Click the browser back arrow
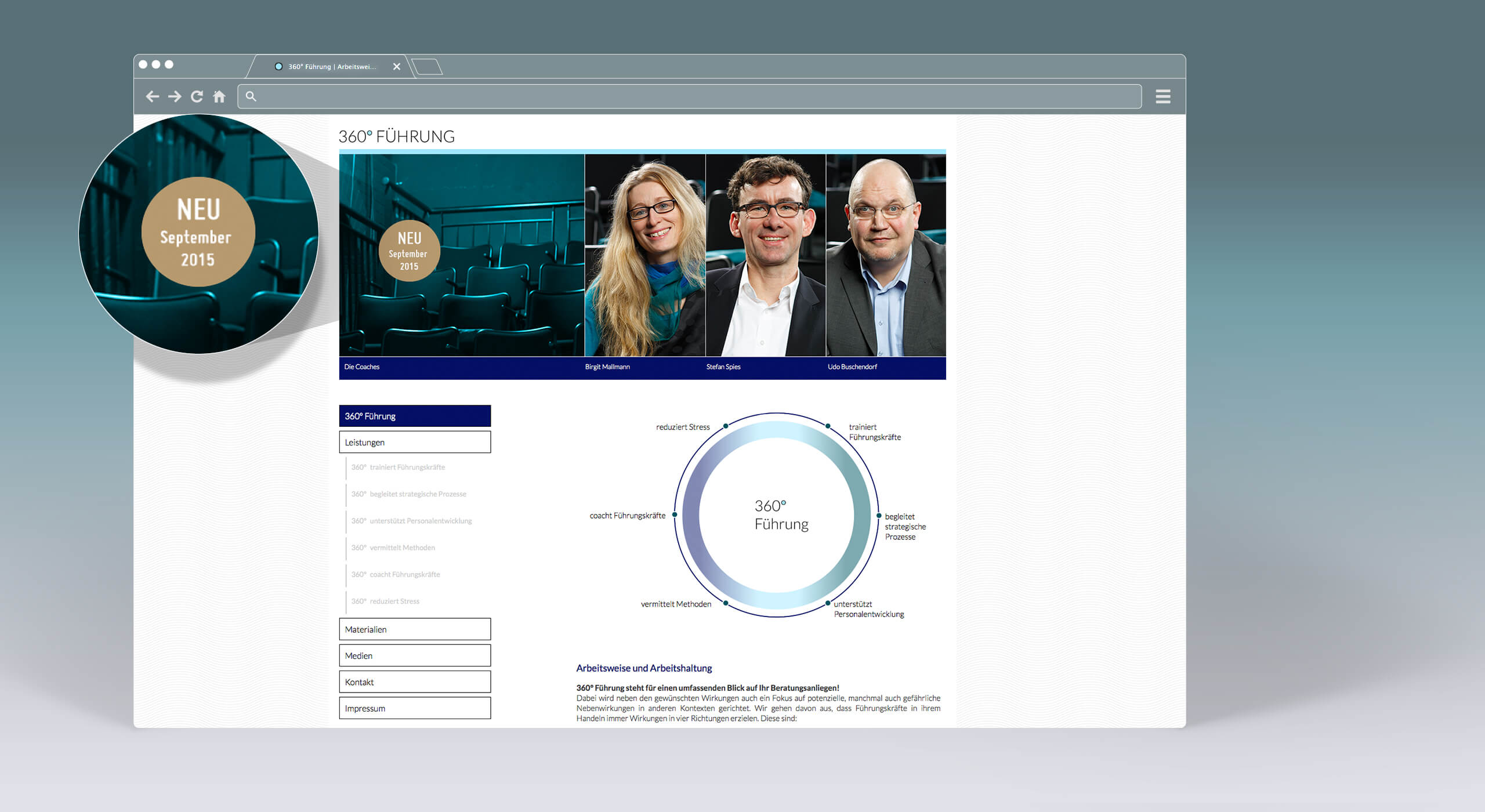 [x=153, y=96]
